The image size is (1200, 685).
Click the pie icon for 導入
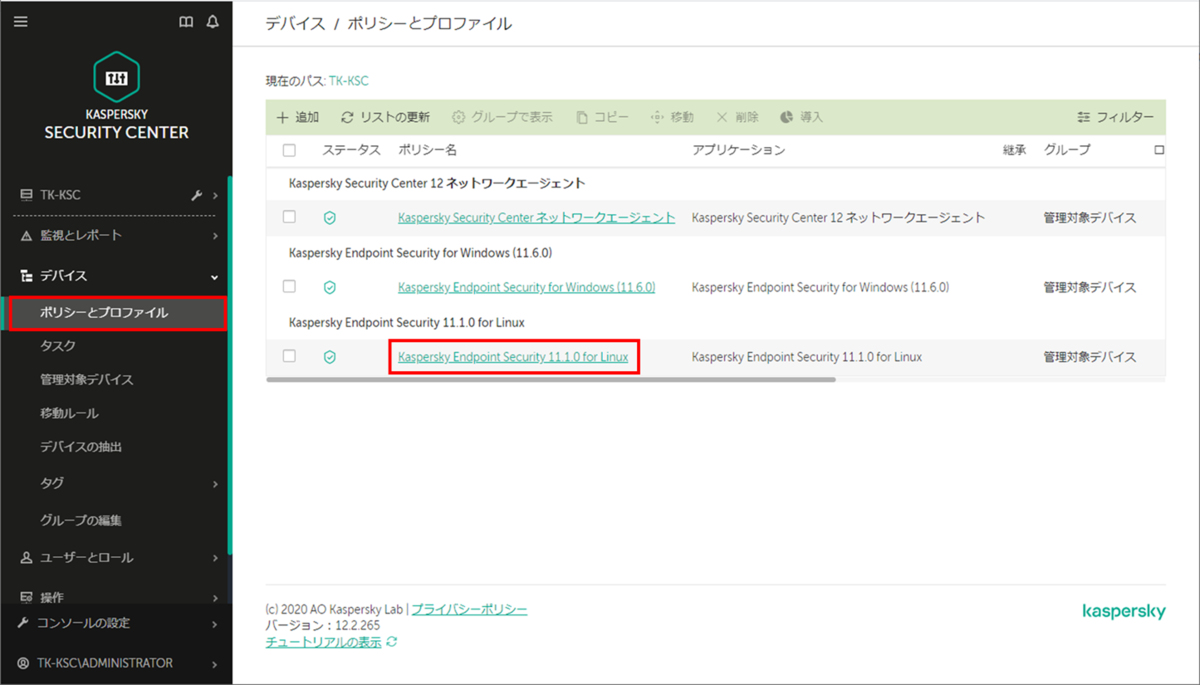(787, 117)
